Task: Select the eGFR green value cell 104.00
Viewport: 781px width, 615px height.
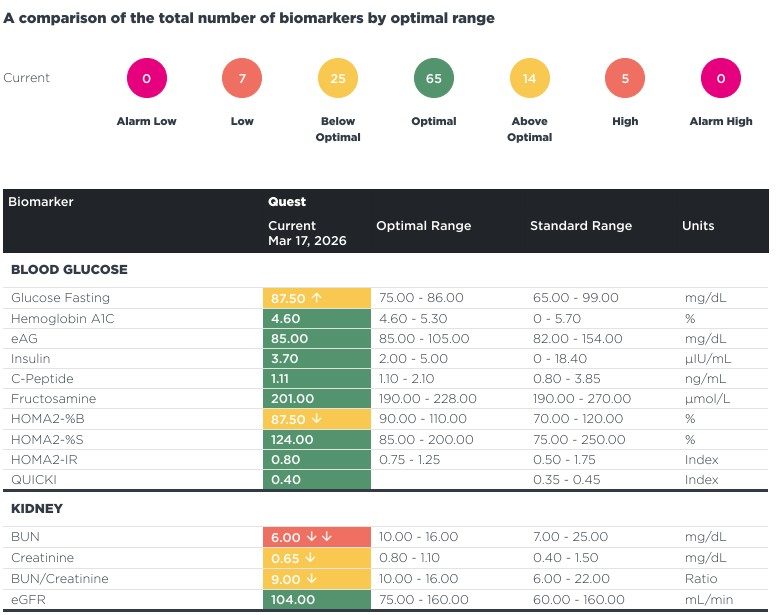Action: click(317, 600)
